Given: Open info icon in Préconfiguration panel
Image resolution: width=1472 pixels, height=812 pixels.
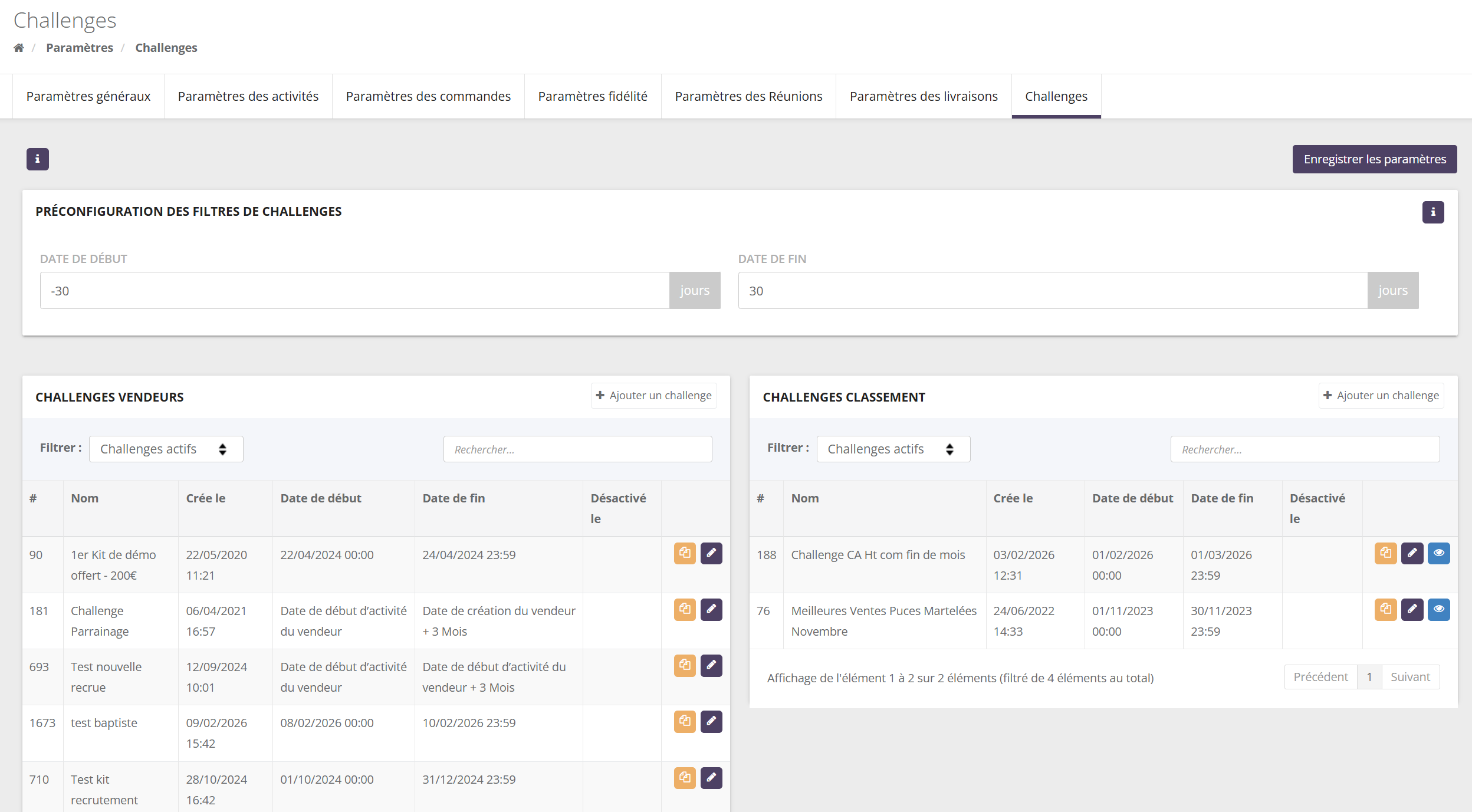Looking at the screenshot, I should [x=1433, y=212].
